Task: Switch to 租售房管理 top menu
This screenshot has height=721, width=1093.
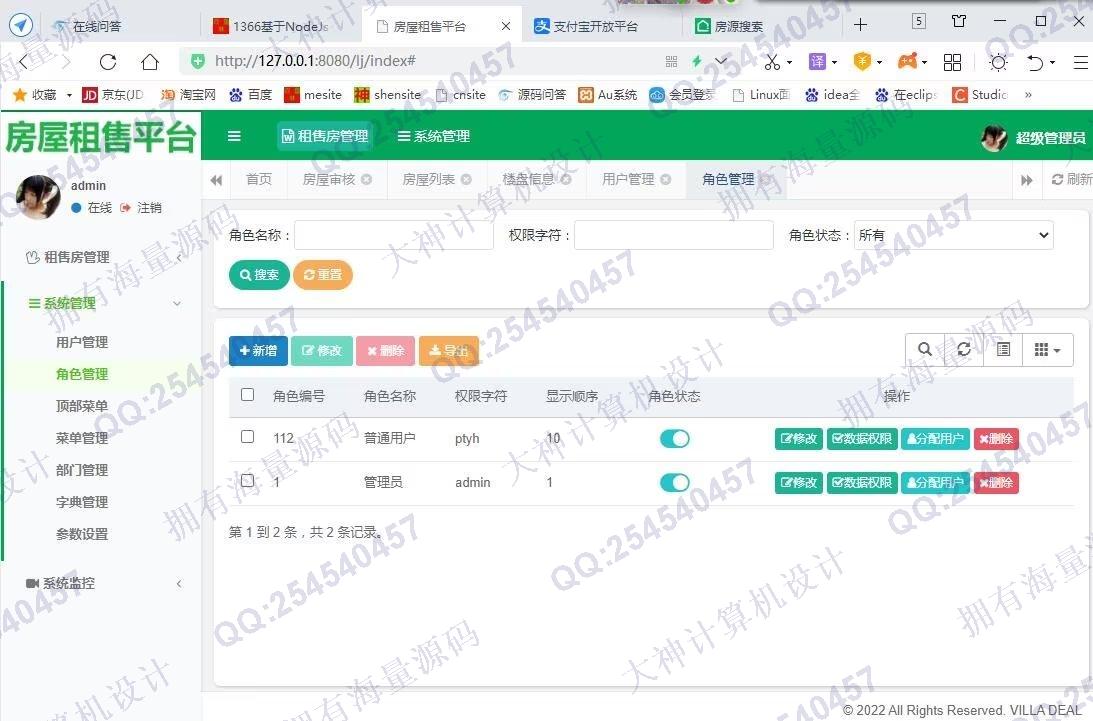Action: (325, 136)
